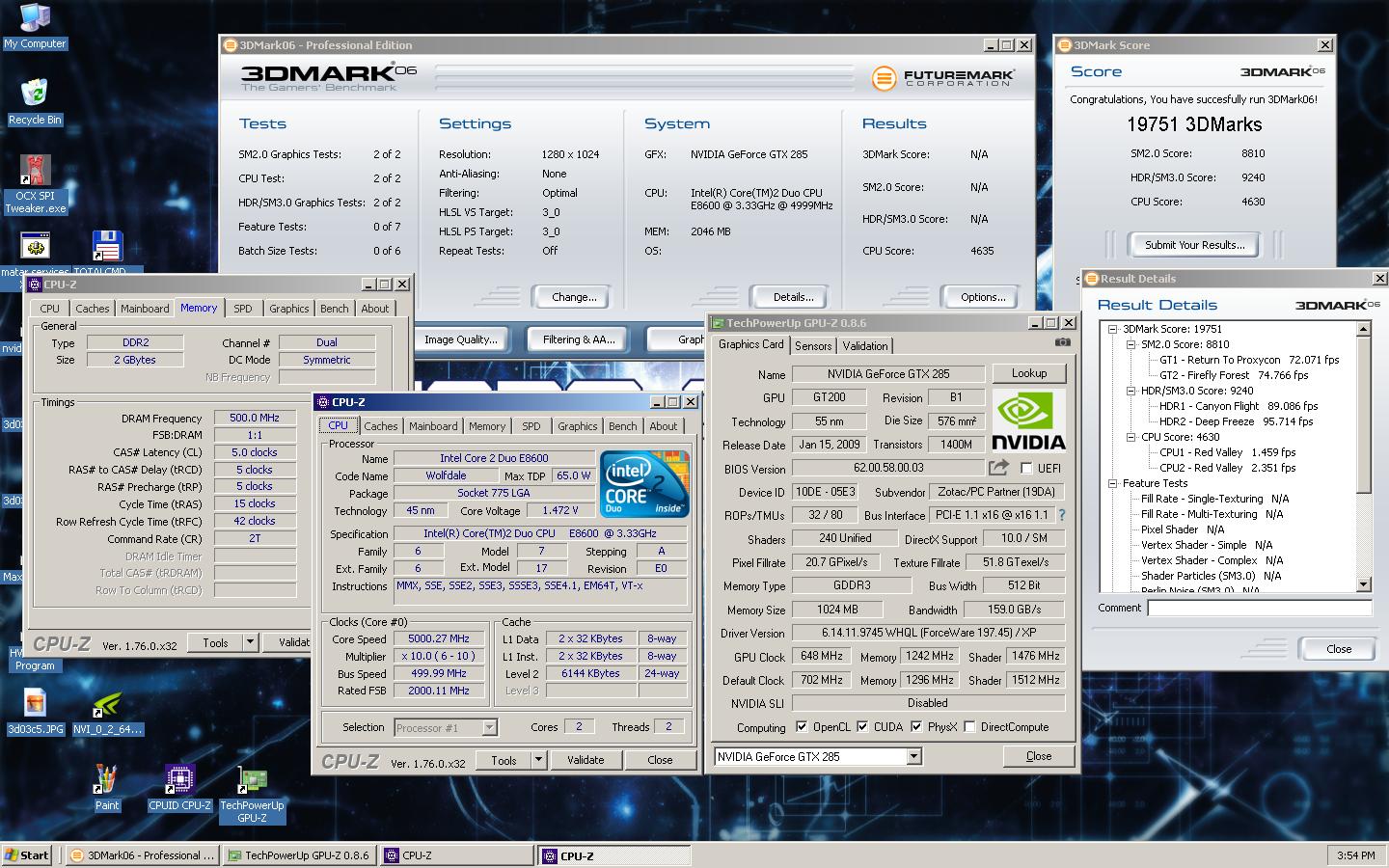The width and height of the screenshot is (1389, 868).
Task: Click GPU-Z window title bar icon
Action: (x=718, y=323)
